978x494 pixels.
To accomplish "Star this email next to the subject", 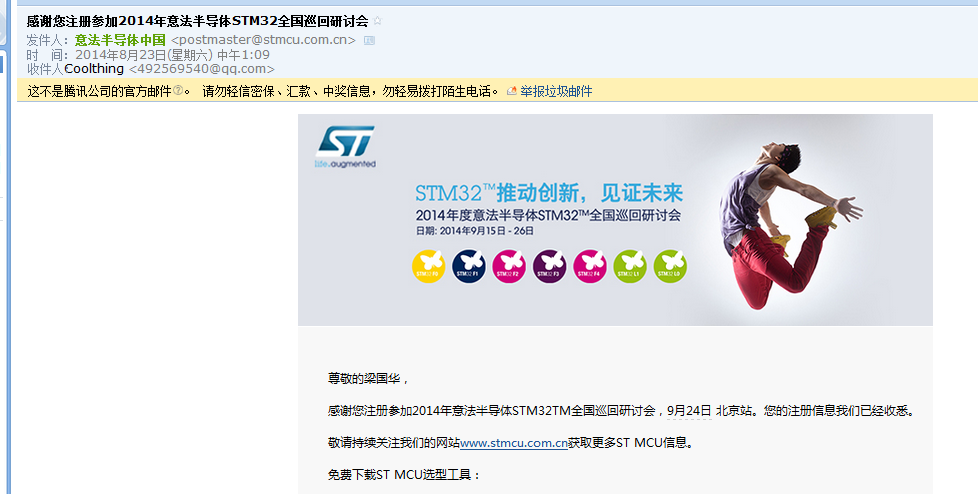I will 377,21.
